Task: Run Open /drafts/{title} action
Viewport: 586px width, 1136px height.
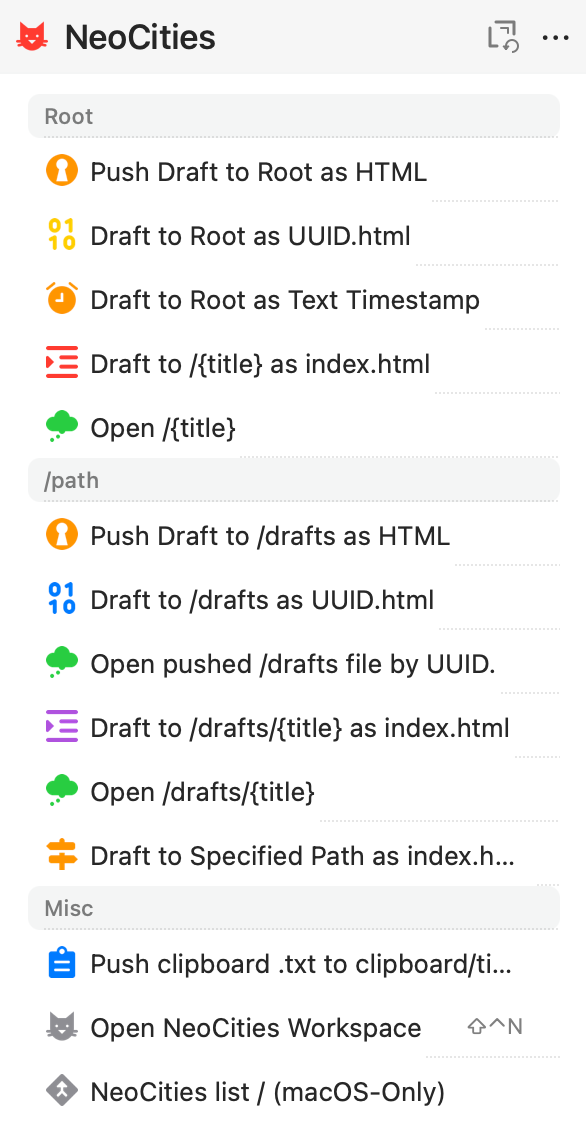Action: [x=293, y=792]
